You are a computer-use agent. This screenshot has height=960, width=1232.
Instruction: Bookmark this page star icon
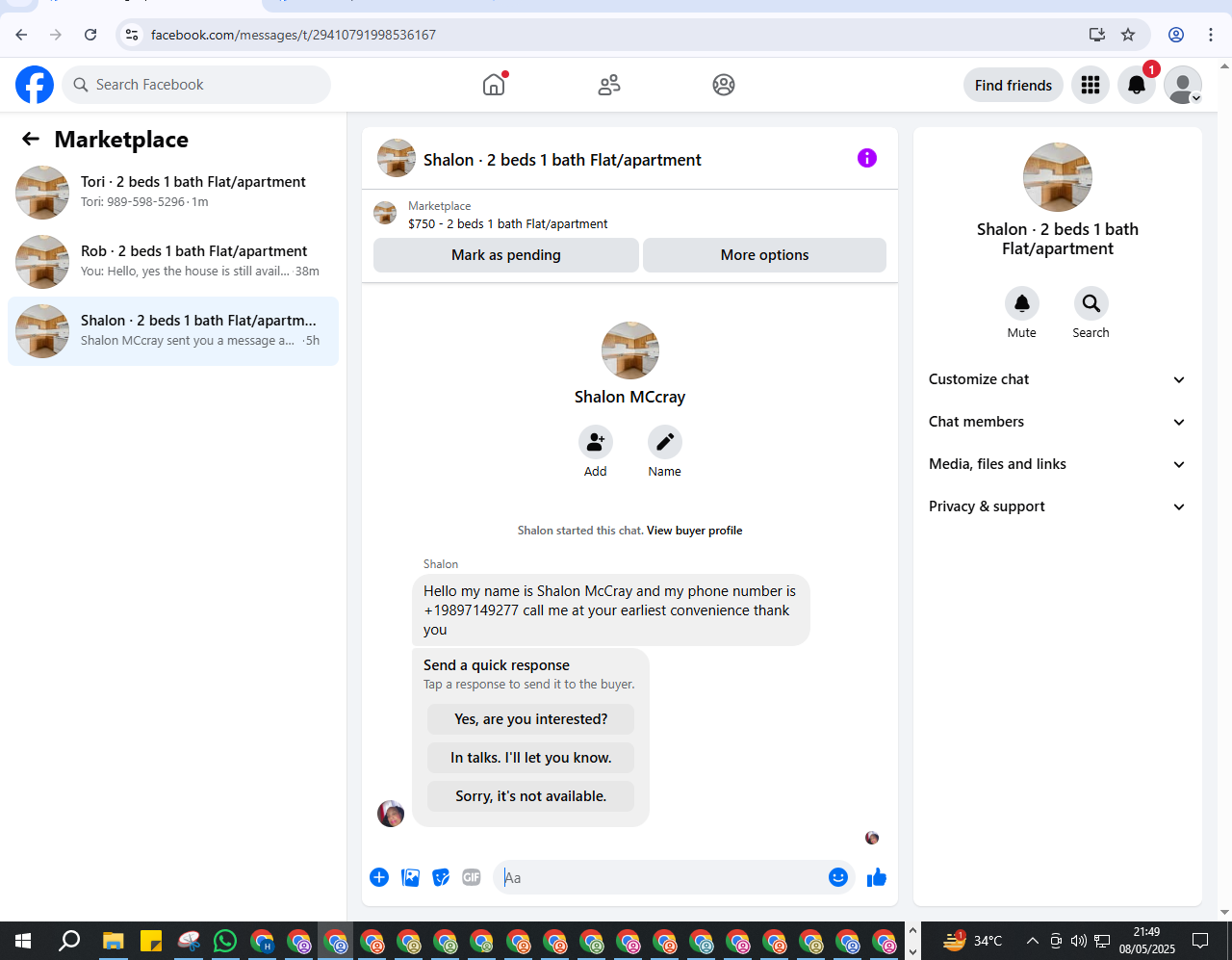(1128, 35)
